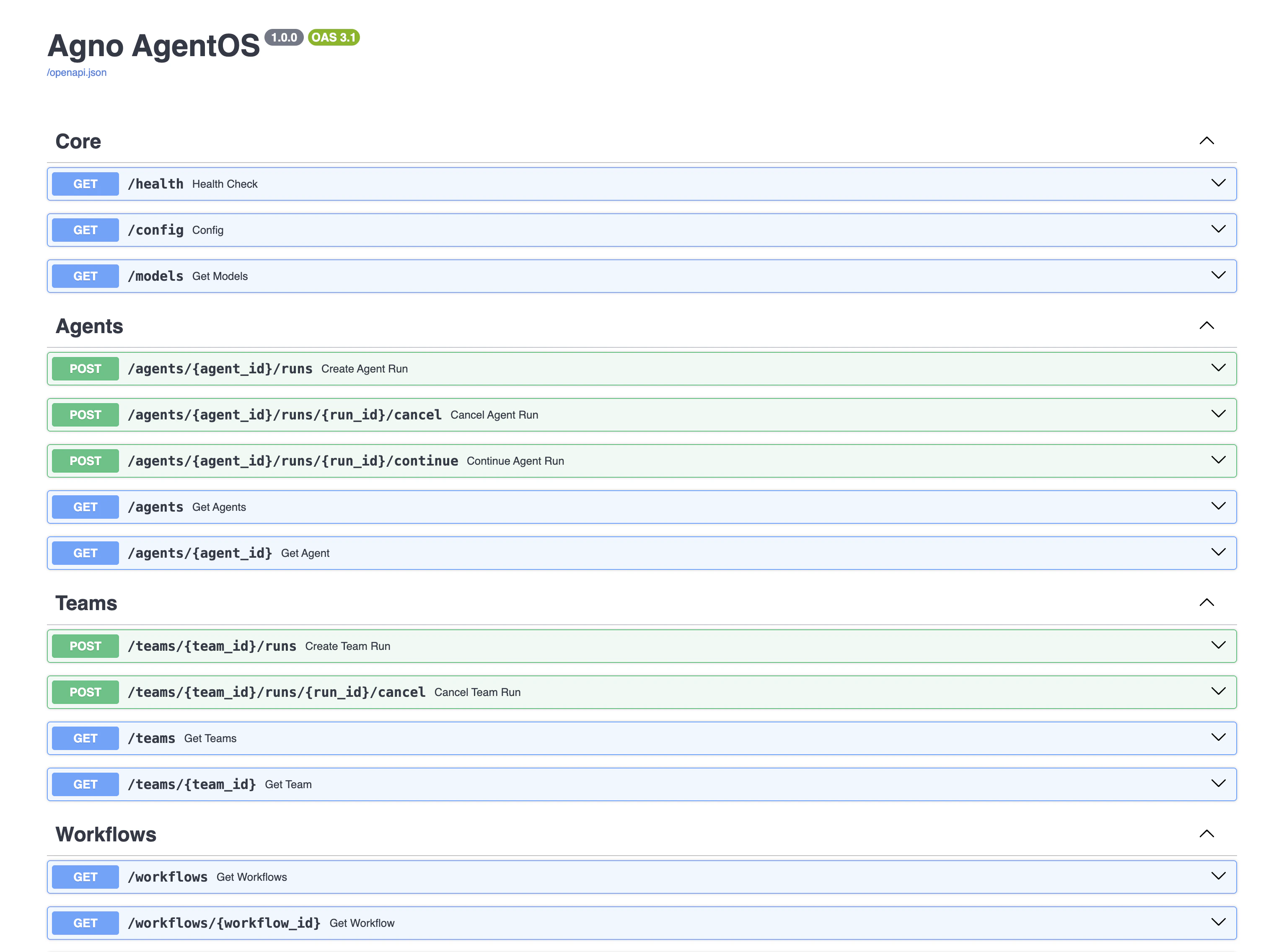Expand the Health Check endpoint chevron
Screen dimensions: 1284x952
1218,183
